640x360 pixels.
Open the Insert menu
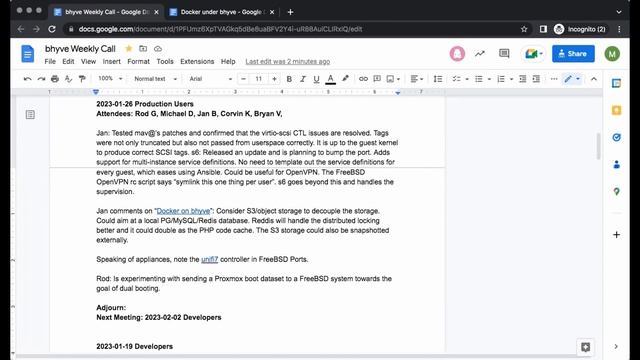coord(111,62)
